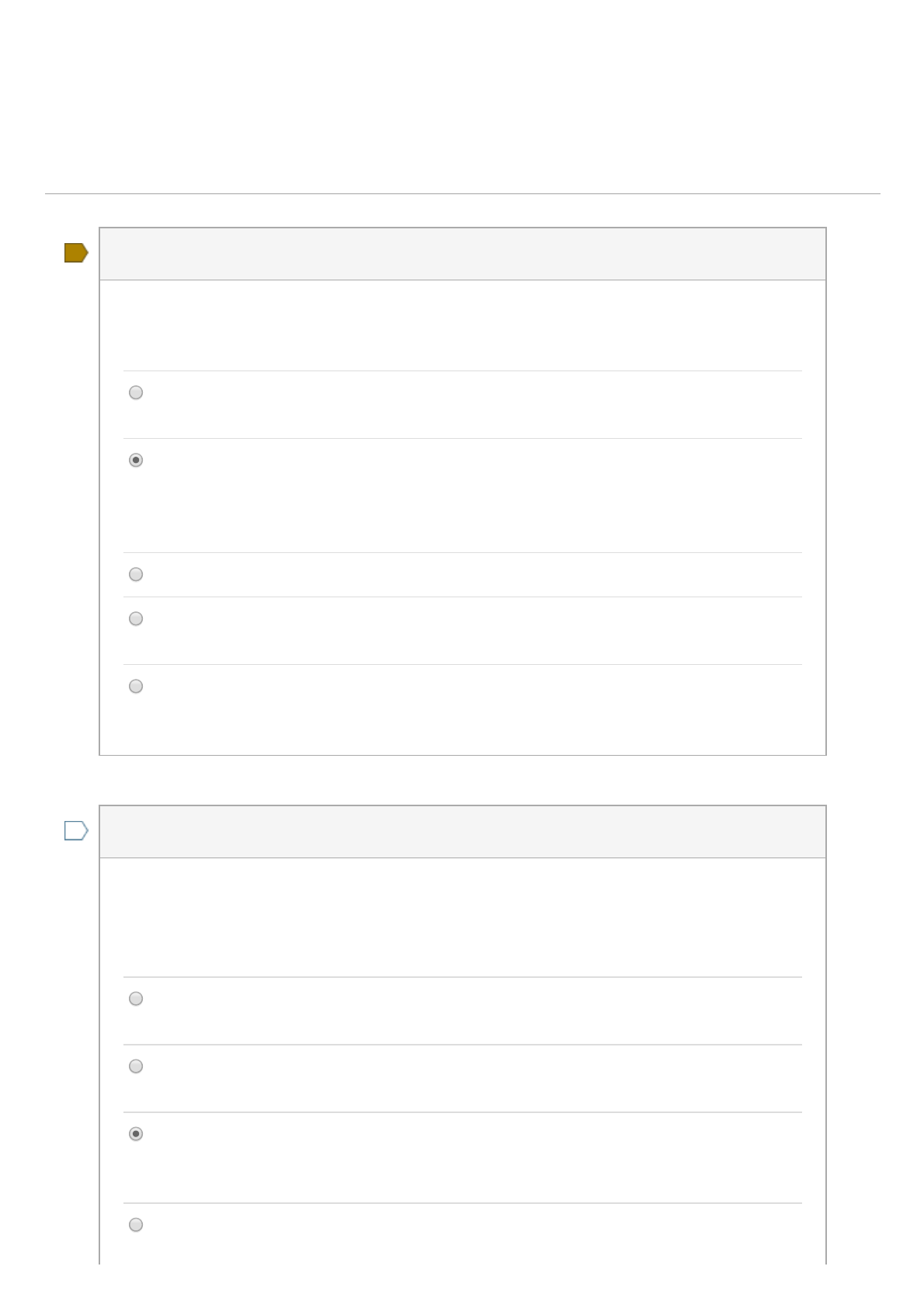Click the selected third radio in second question
This screenshot has width=924, height=1308.
[x=136, y=1134]
